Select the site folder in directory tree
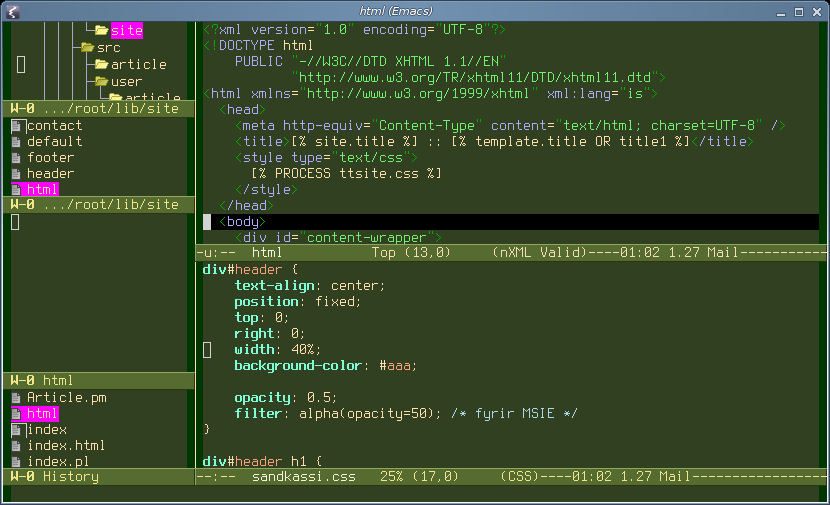The image size is (830, 505). tap(127, 31)
